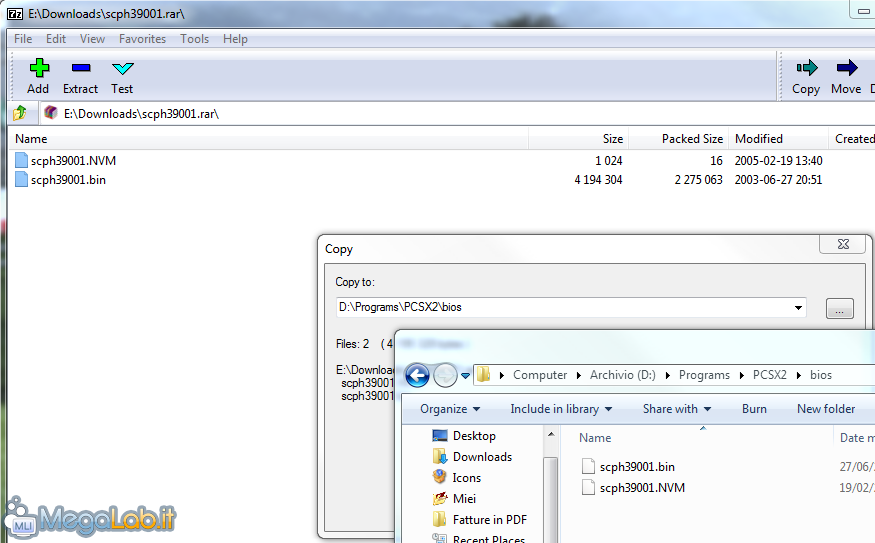The height and width of the screenshot is (543, 875).
Task: Open the View menu
Action: 92,39
